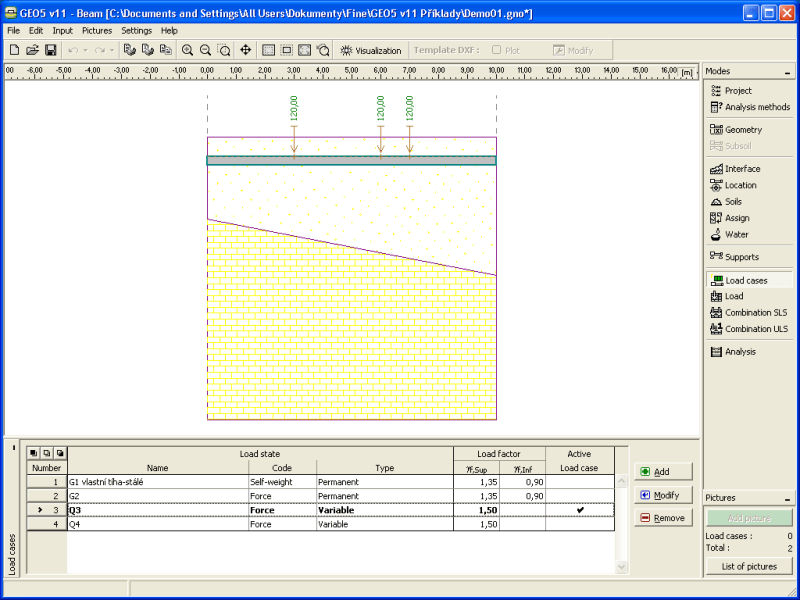Toggle the Active checkbox for load case Q3
This screenshot has height=600, width=800.
[x=580, y=510]
